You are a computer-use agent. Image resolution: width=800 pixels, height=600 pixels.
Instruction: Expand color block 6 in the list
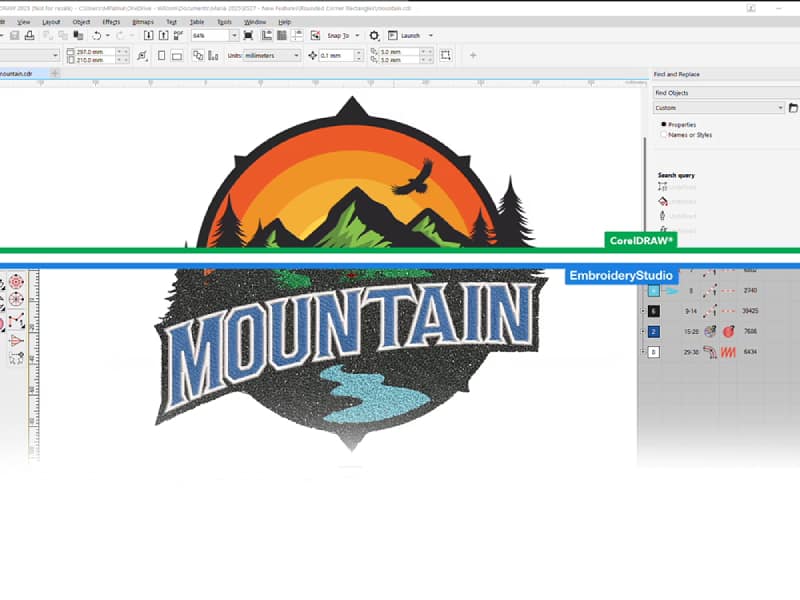643,311
